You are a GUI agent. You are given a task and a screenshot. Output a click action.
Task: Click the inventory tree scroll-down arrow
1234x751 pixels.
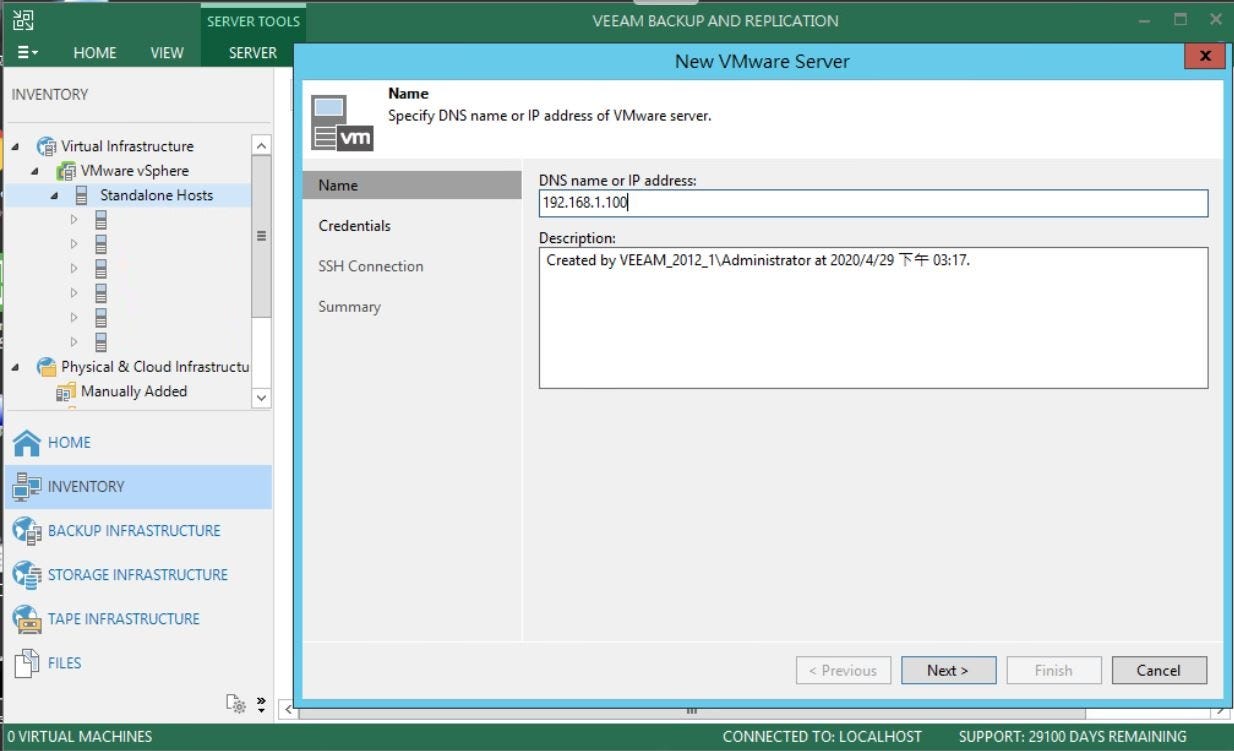tap(261, 397)
